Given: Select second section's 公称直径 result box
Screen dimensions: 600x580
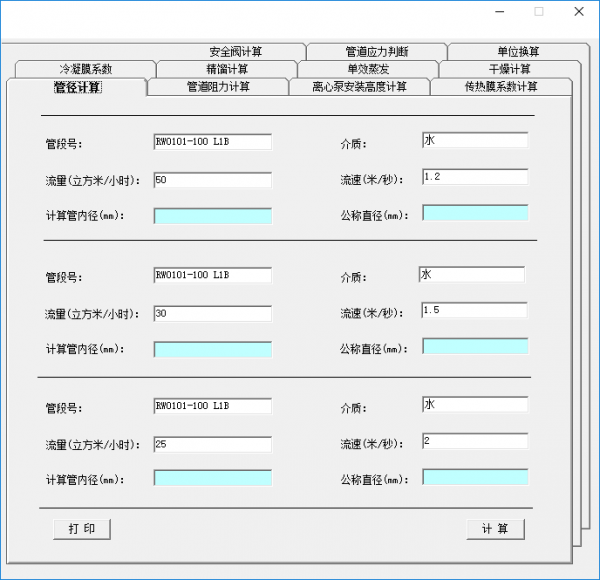Looking at the screenshot, I should click(x=475, y=346).
